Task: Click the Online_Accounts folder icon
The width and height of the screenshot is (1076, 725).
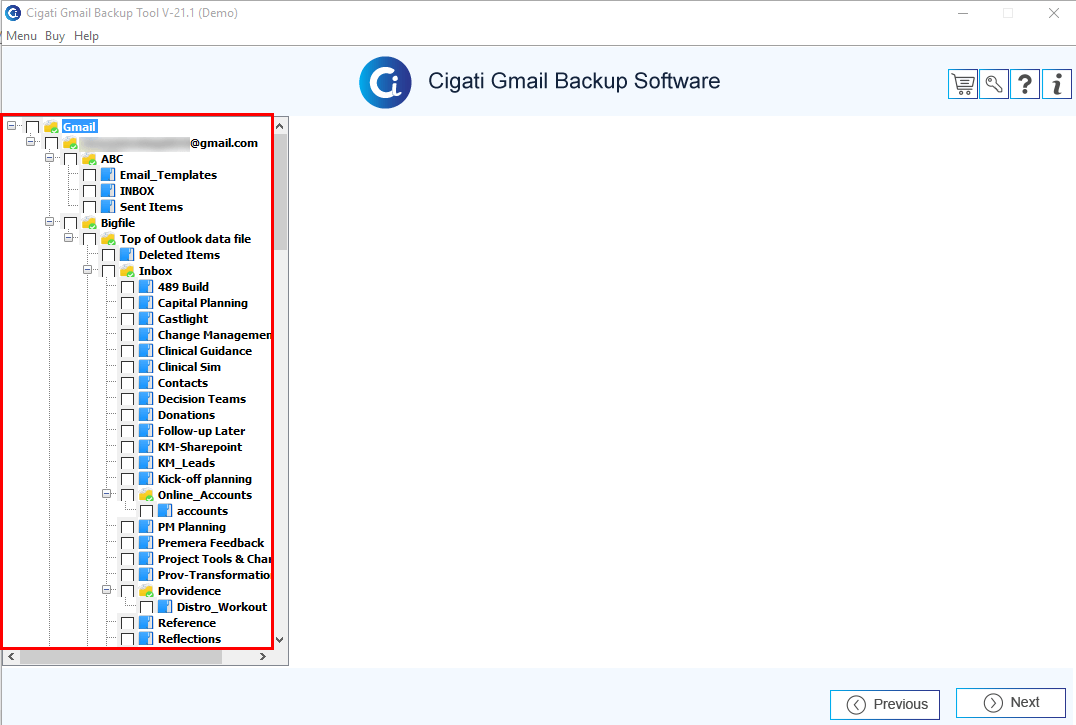Action: (x=146, y=495)
